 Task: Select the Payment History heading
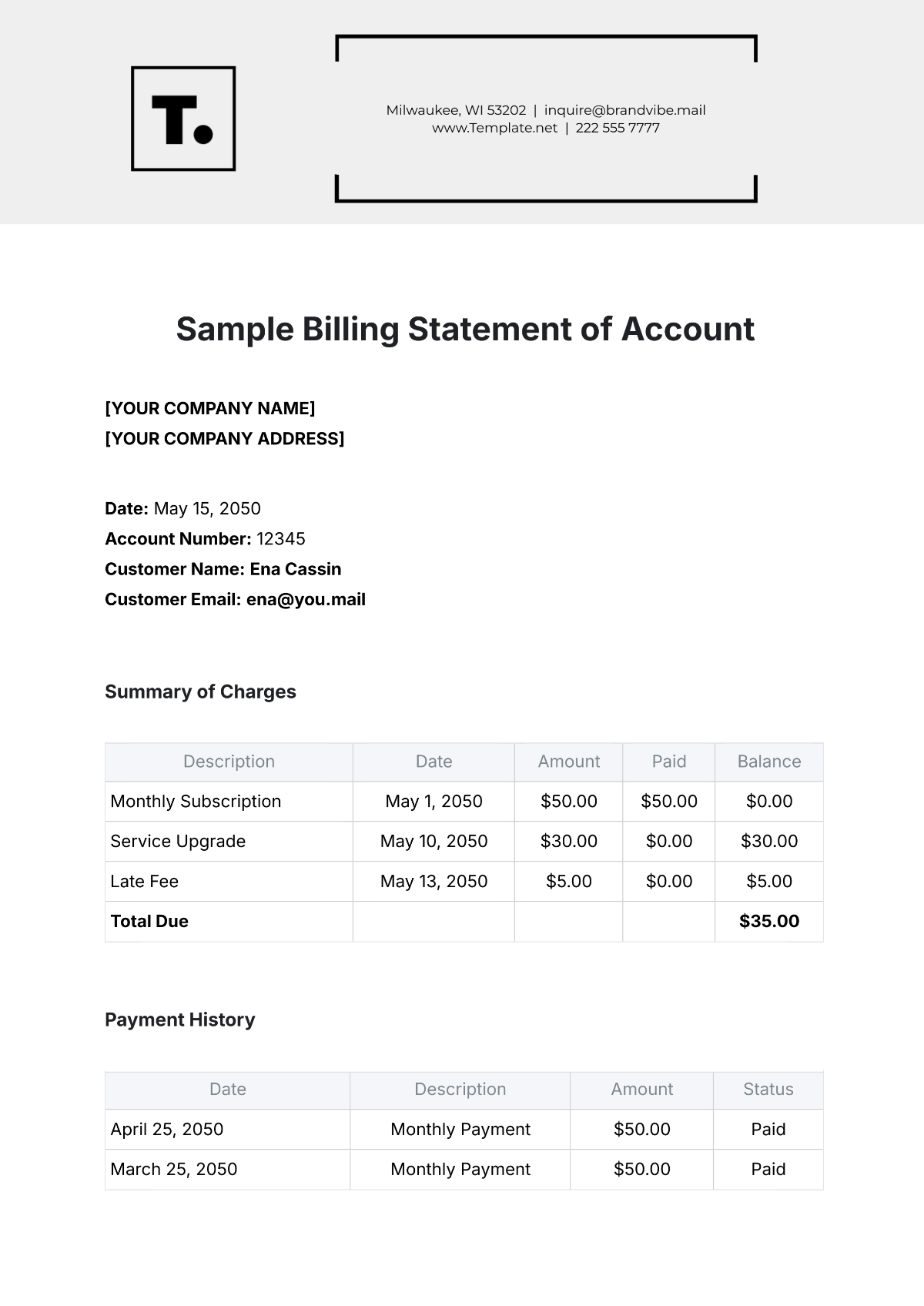point(179,1020)
